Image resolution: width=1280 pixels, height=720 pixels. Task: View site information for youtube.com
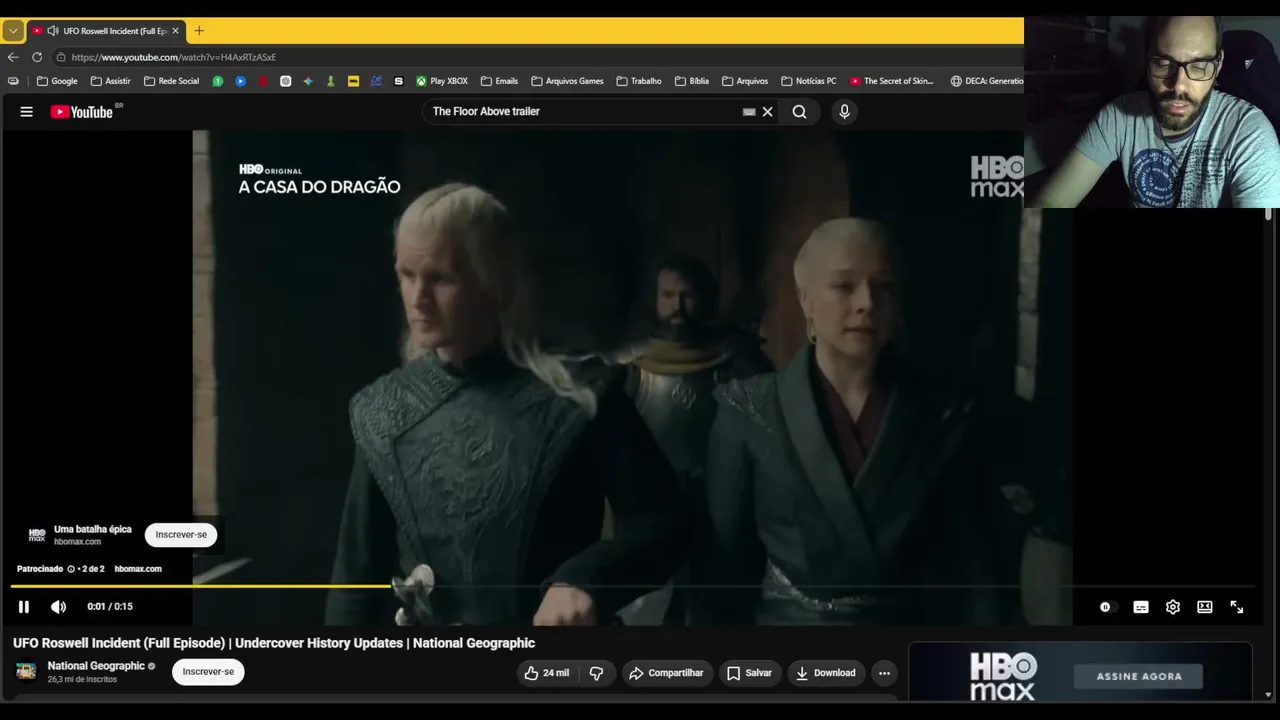pos(61,57)
